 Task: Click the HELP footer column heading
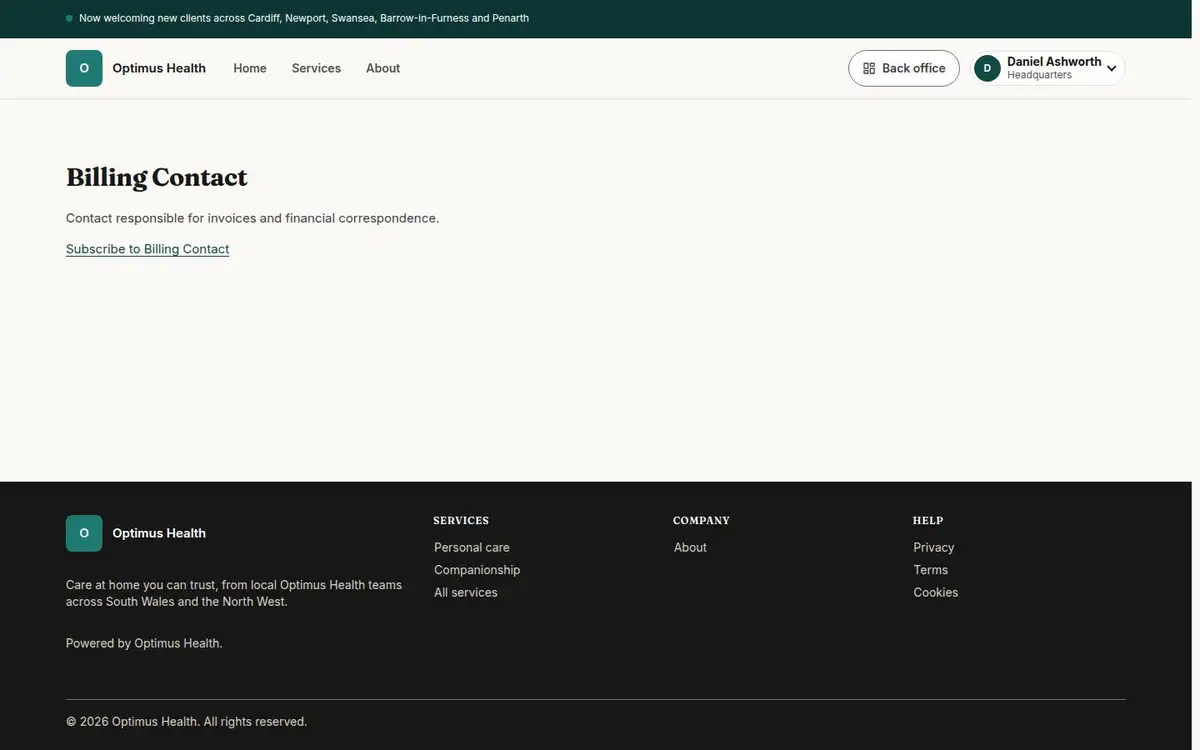pos(928,520)
